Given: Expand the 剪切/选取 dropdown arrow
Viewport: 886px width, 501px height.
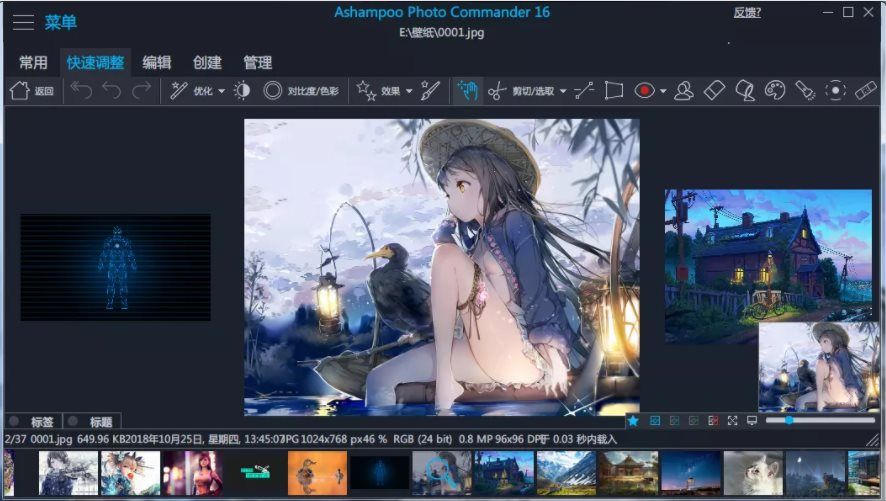Looking at the screenshot, I should [563, 91].
